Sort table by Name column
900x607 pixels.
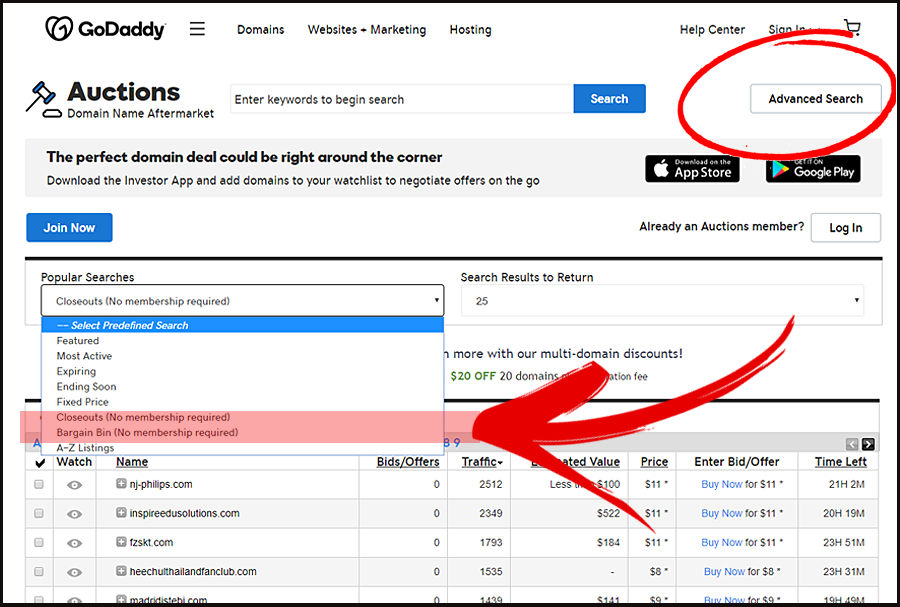(132, 462)
